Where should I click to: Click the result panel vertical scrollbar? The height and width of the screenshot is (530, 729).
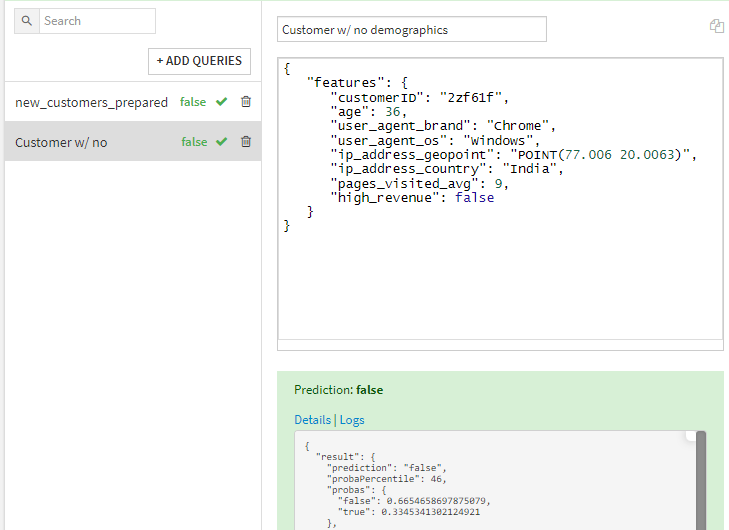coord(701,481)
